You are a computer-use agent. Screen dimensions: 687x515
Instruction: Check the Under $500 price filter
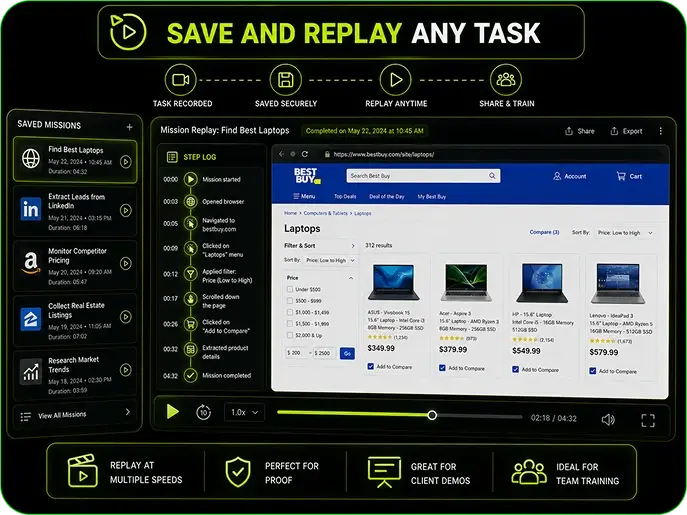(x=290, y=289)
